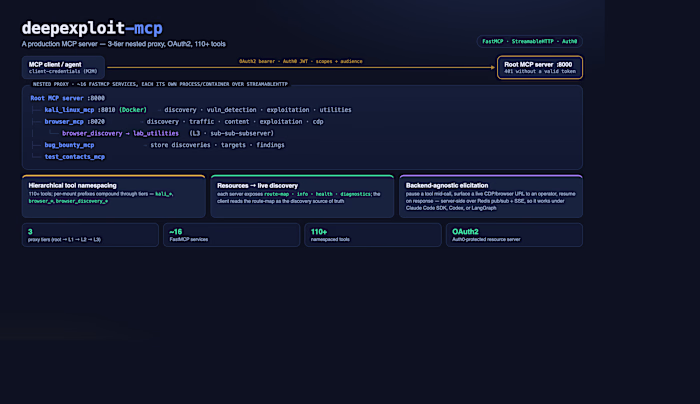The image size is (700, 404).
Task: Click the green diagnostics resource name
Action: 355,194
